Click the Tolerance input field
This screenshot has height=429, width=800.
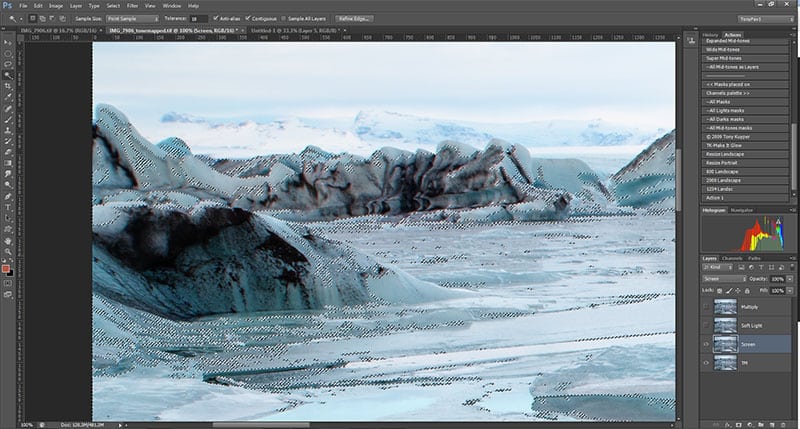[x=198, y=18]
